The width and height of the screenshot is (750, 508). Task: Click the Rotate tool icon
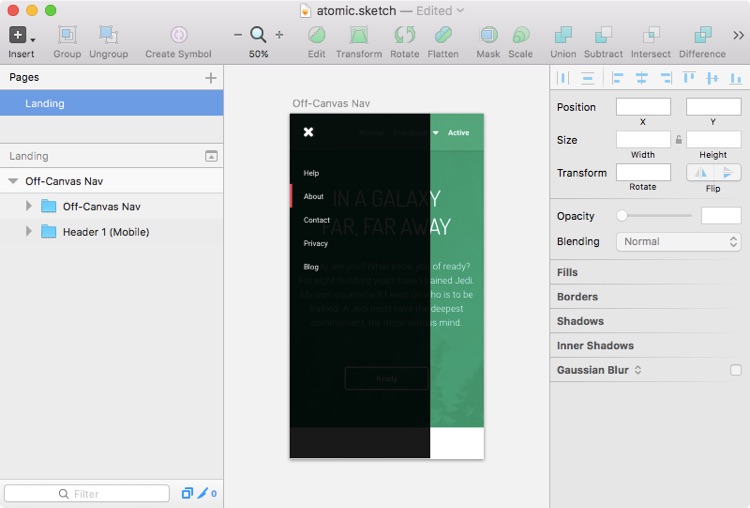tap(404, 35)
